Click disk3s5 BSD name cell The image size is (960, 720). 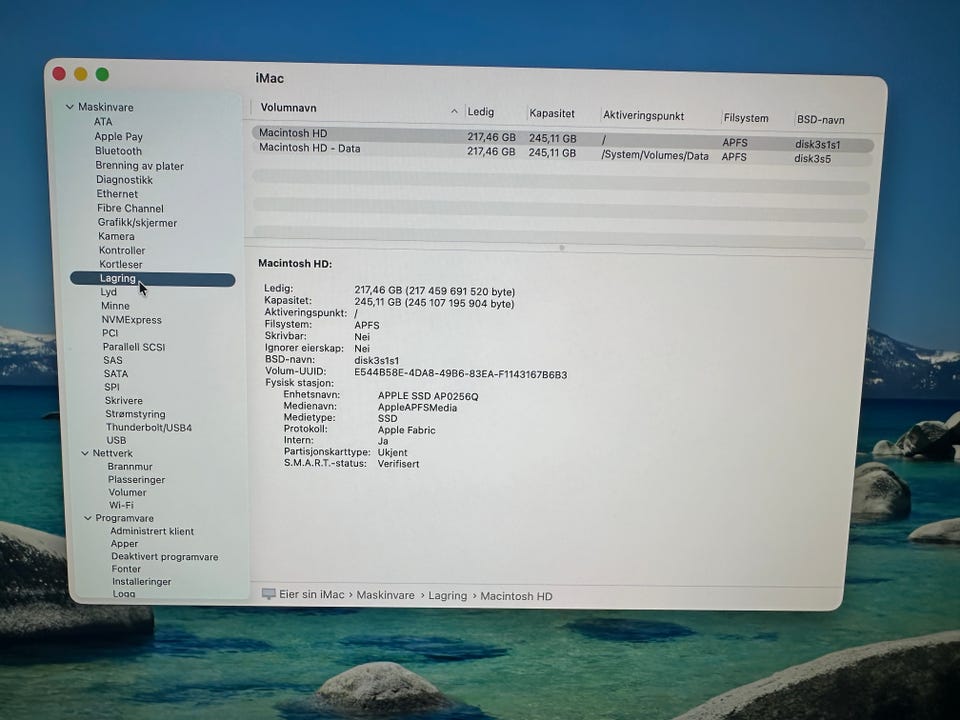pyautogui.click(x=812, y=159)
